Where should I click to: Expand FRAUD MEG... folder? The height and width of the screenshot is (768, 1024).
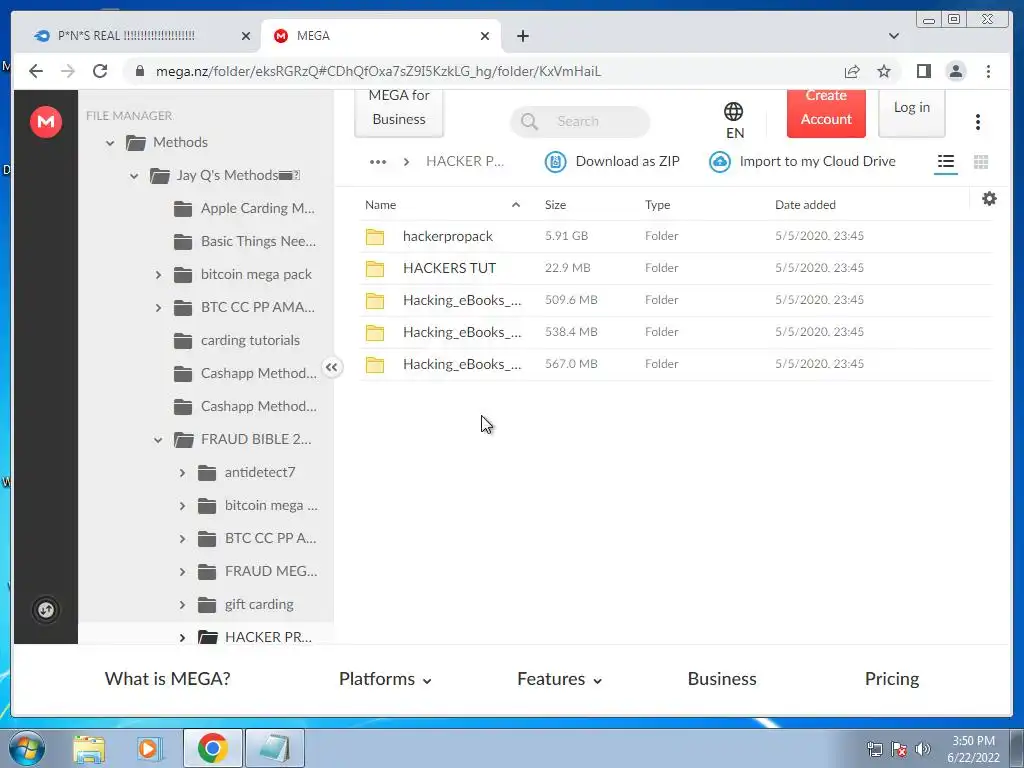point(182,572)
